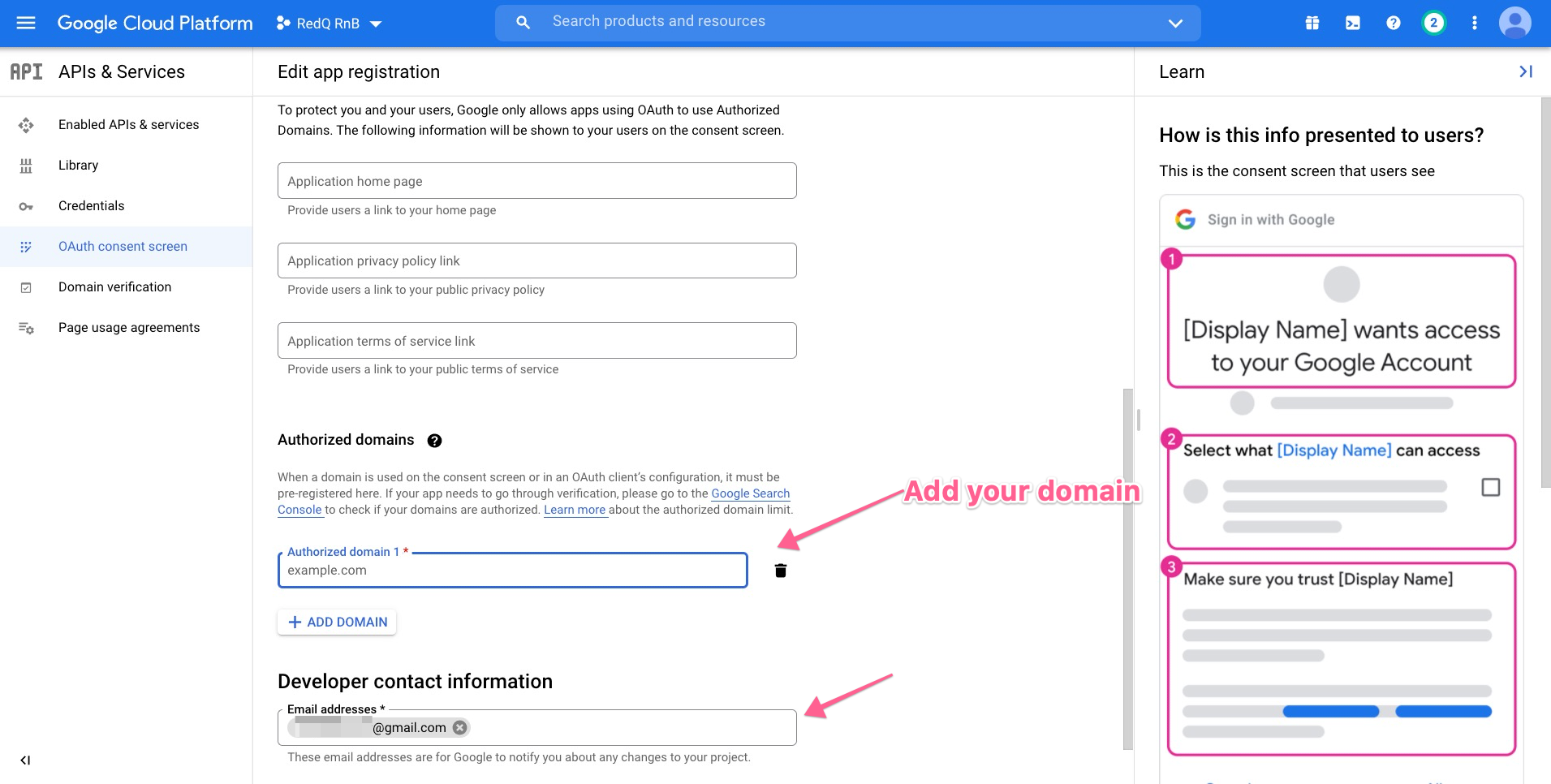Open the user account avatar
Image resolution: width=1551 pixels, height=784 pixels.
[1515, 23]
